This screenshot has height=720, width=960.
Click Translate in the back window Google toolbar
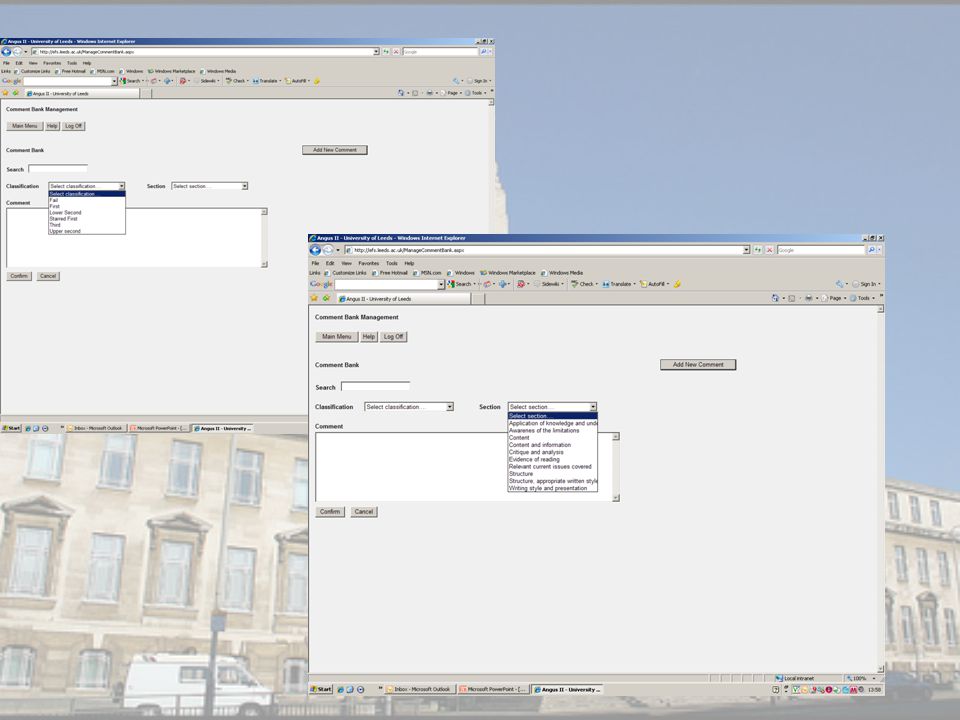[265, 81]
